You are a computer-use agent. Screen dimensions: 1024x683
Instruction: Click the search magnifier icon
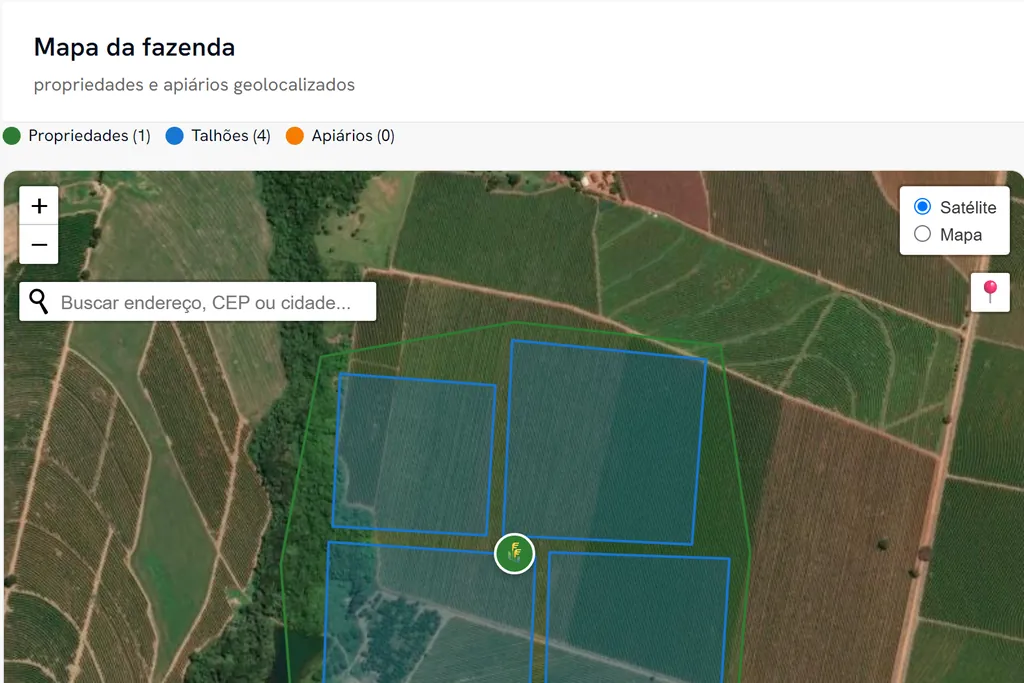pos(39,302)
